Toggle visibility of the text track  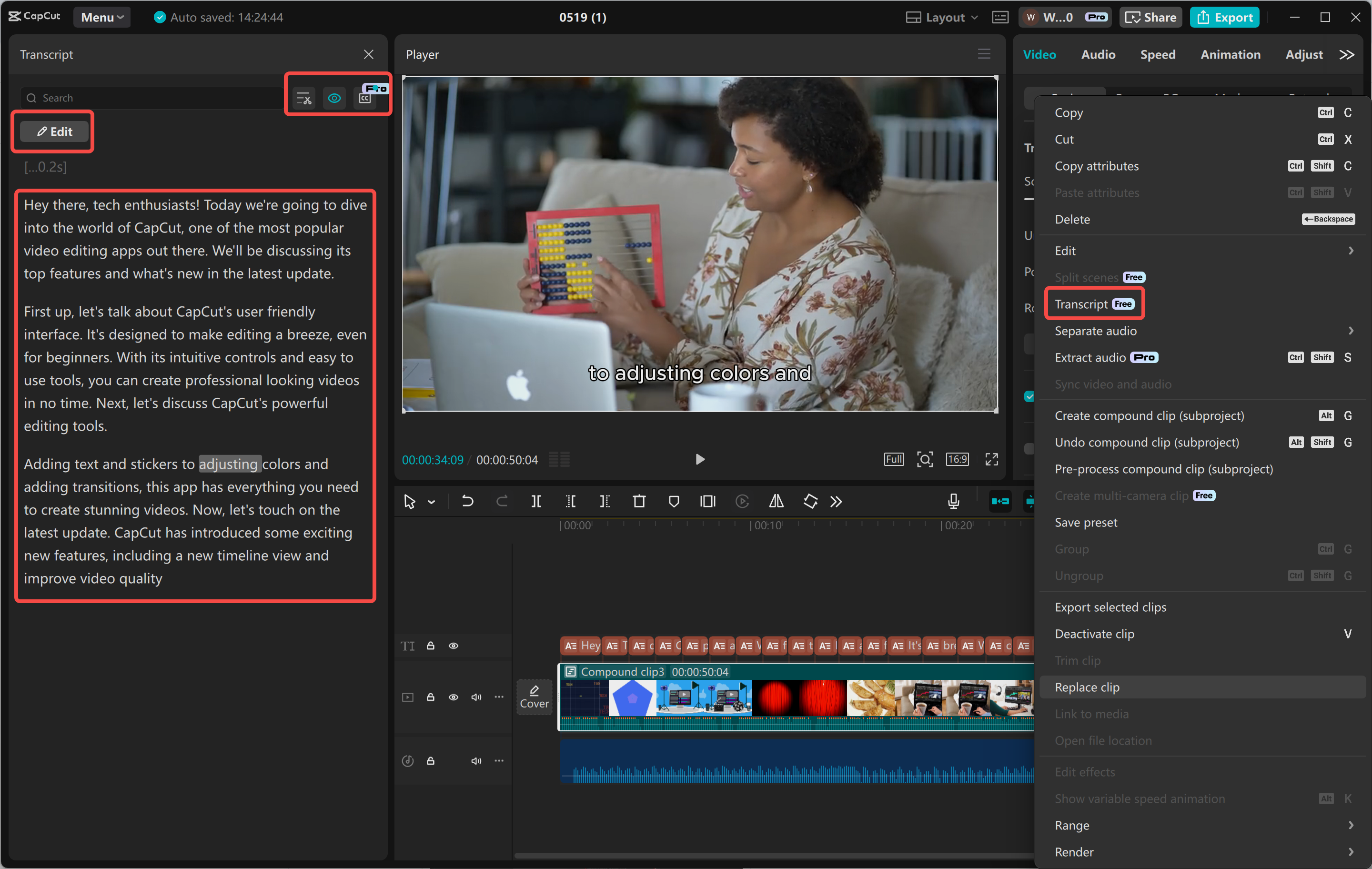[454, 646]
